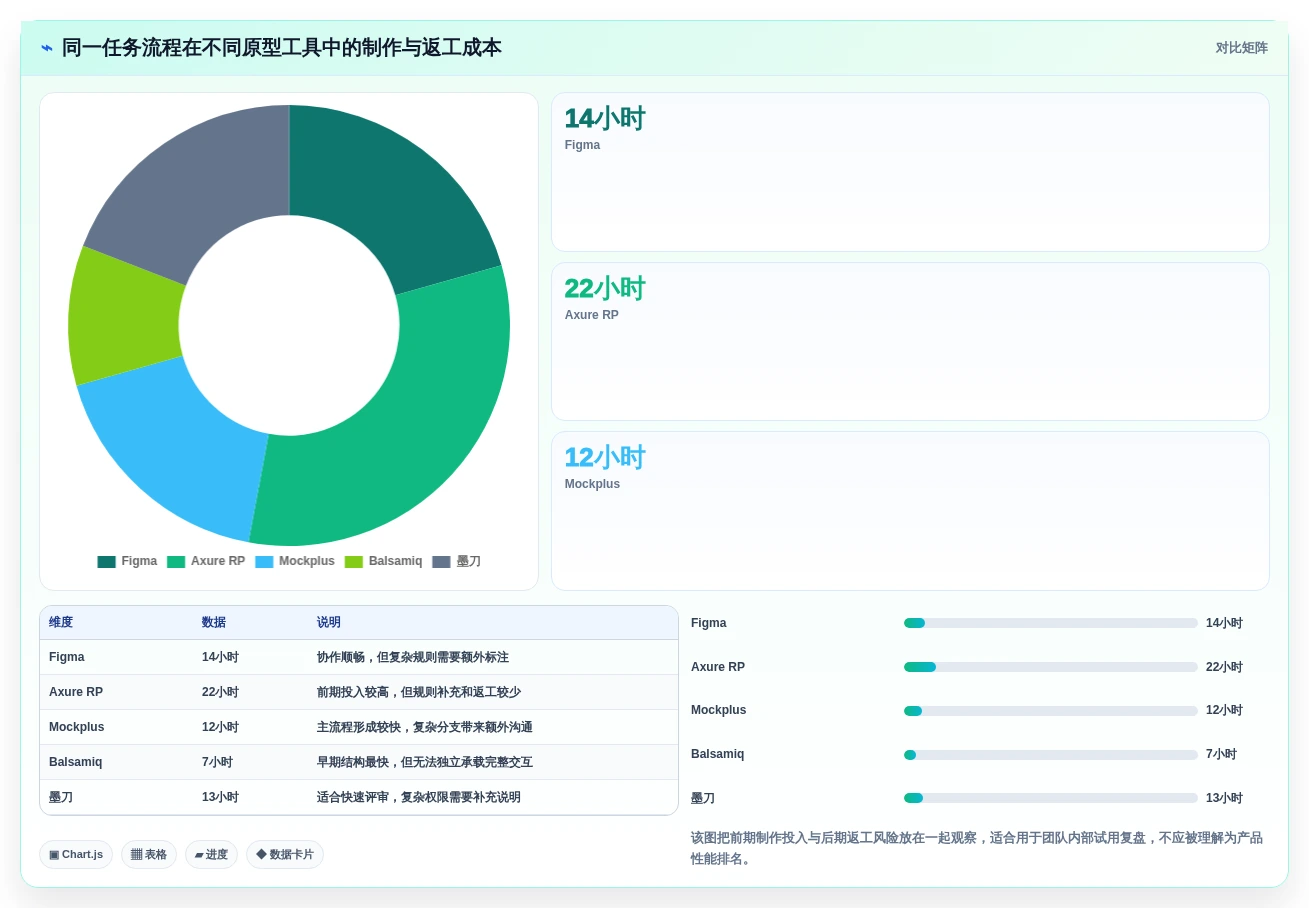Toggle the Figma legend swatch
The height and width of the screenshot is (908, 1309).
(x=106, y=562)
